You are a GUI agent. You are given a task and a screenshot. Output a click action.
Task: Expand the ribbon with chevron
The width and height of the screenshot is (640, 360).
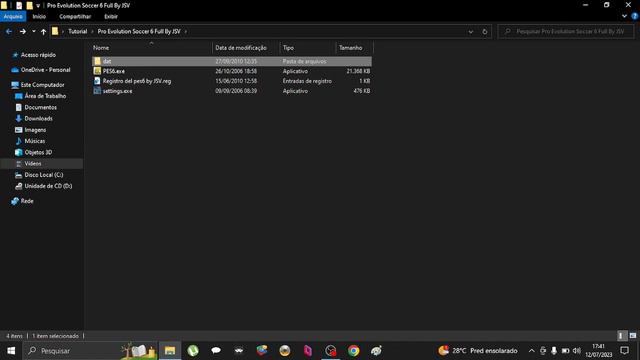(x=624, y=16)
